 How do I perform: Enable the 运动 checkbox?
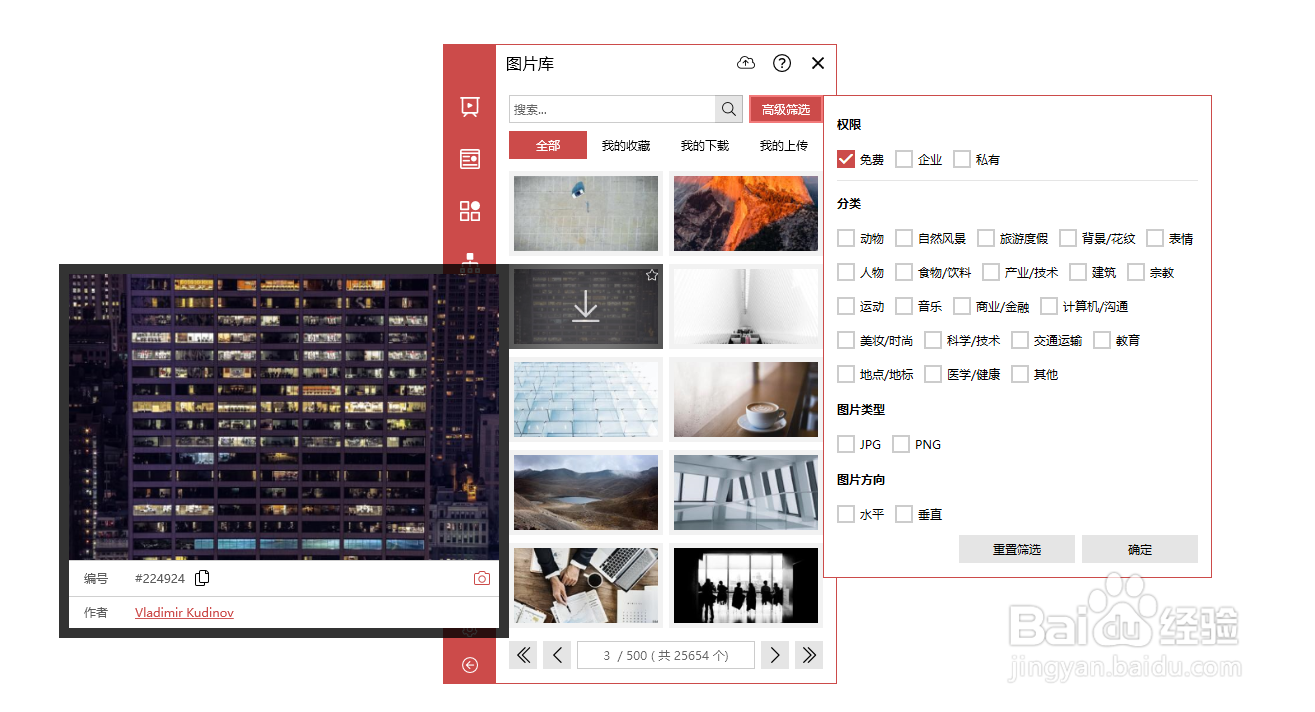(x=846, y=306)
